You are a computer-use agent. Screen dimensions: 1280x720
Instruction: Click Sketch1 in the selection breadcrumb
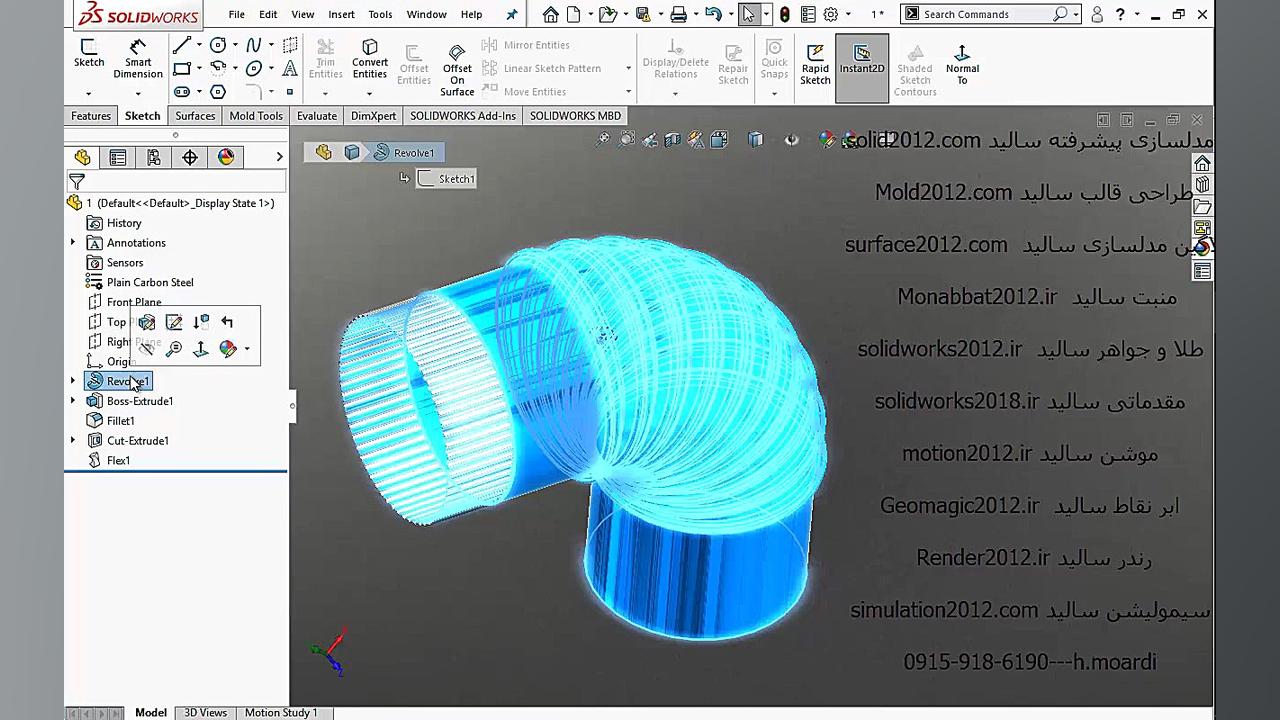[x=447, y=179]
